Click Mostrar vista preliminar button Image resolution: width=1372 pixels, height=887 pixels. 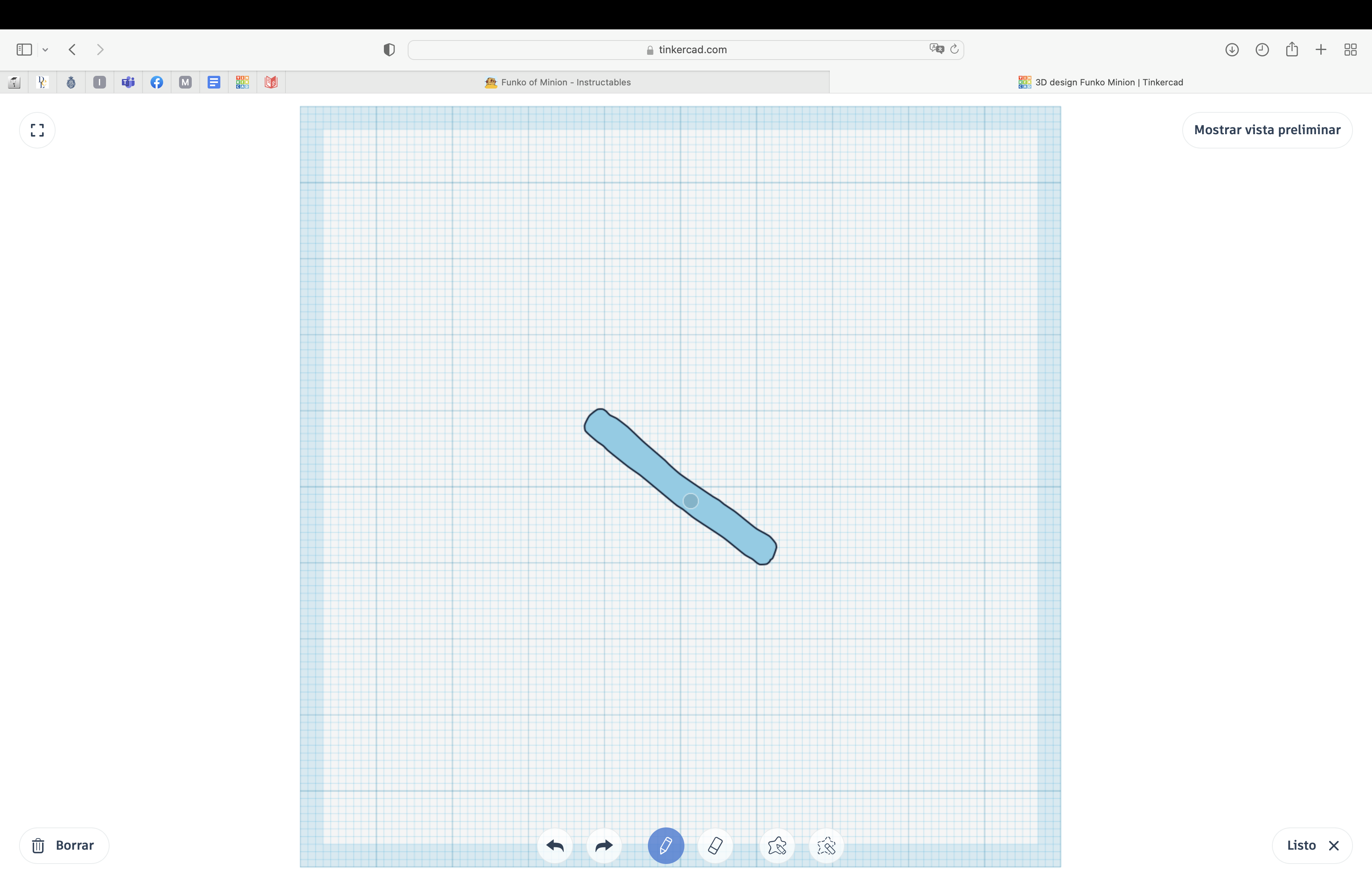tap(1268, 129)
